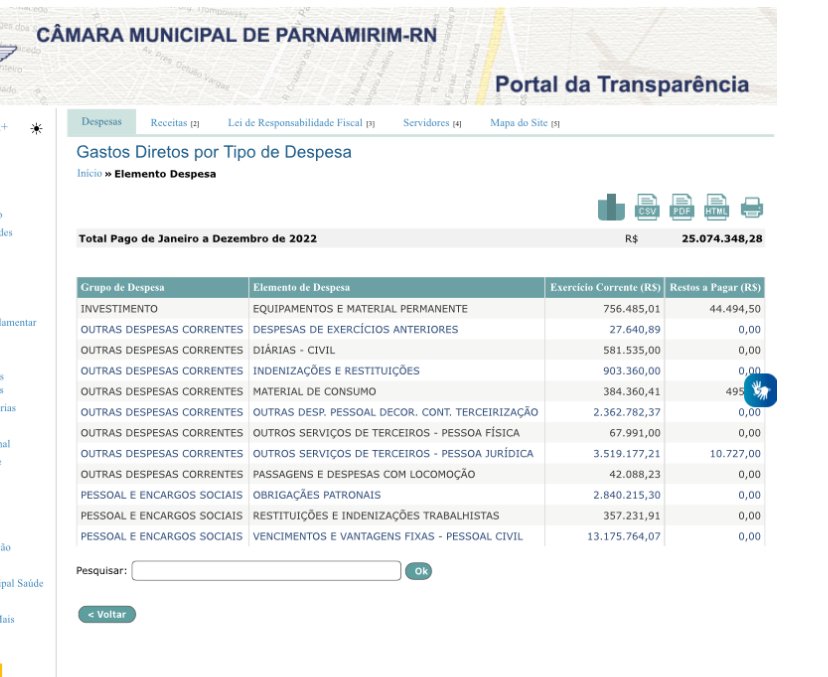Export the table as PDF
This screenshot has width=828, height=677.
[x=682, y=207]
